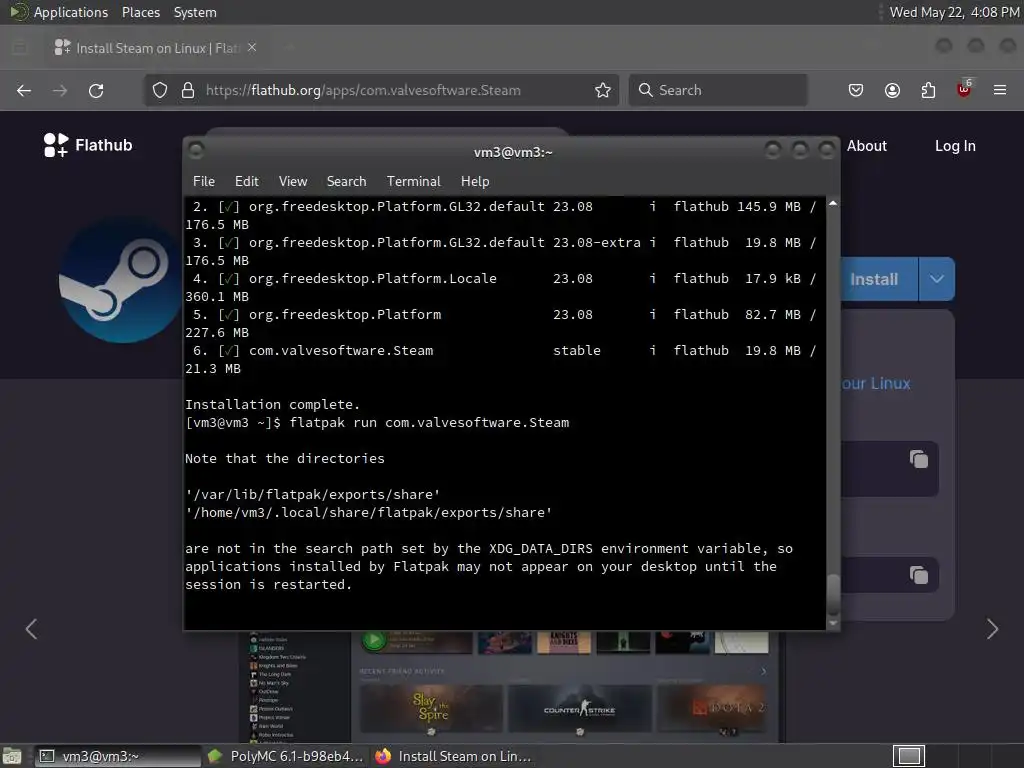Click the 'Installation complete.' line in terminal
Screen dimensions: 1024x768
272,404
